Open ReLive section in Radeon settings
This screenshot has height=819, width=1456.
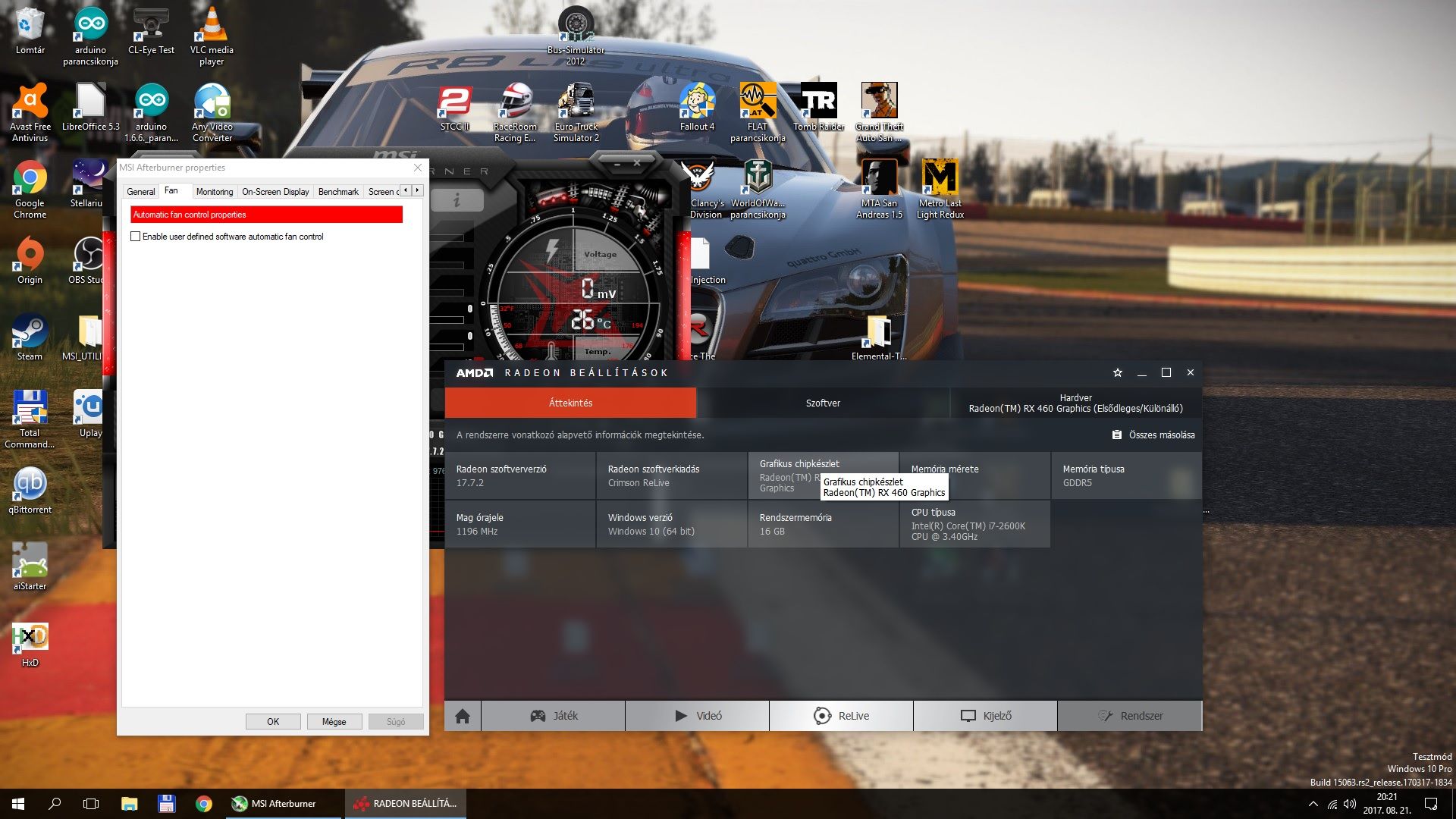point(842,716)
